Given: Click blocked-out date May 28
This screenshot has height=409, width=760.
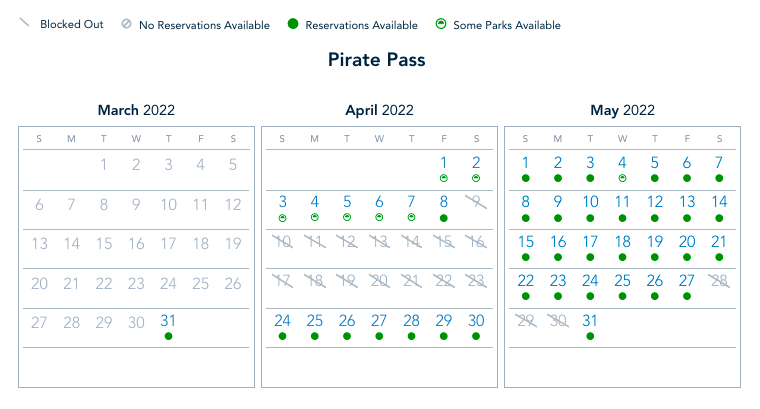Looking at the screenshot, I should pos(719,281).
